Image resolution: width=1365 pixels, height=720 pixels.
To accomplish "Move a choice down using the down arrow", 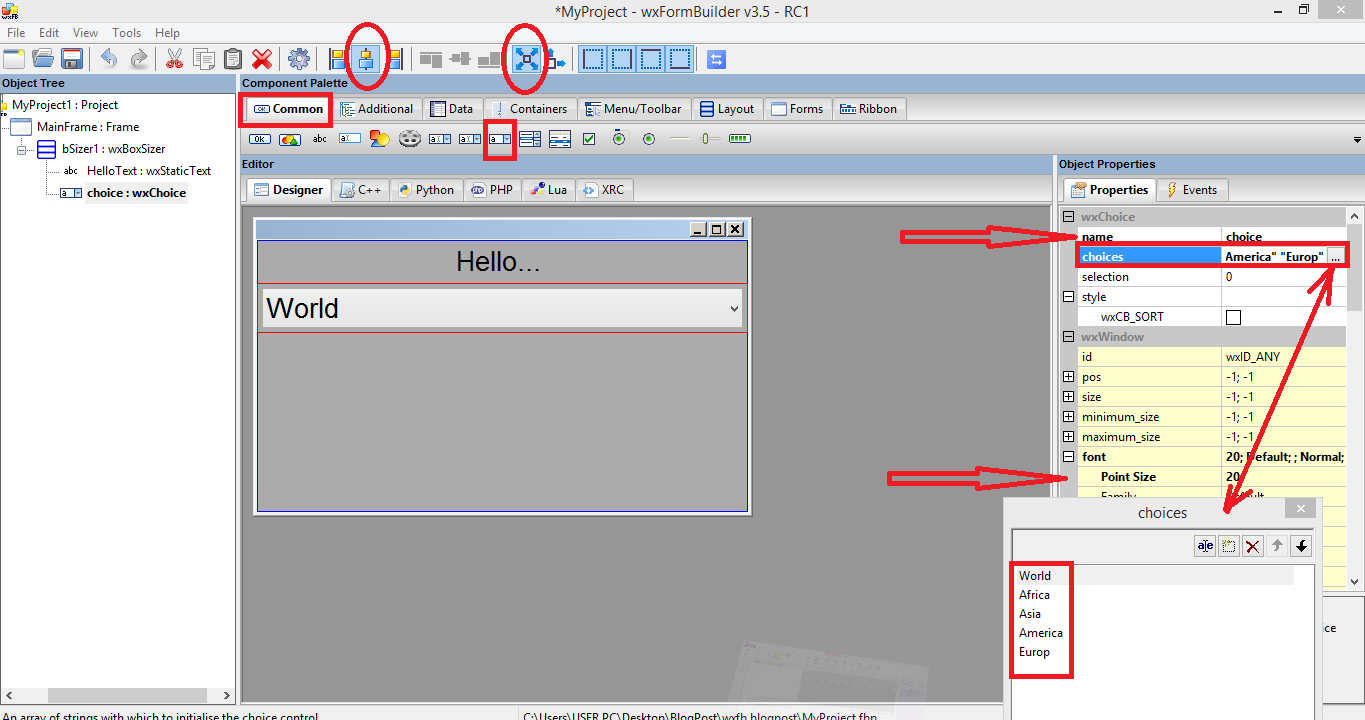I will [x=1301, y=545].
